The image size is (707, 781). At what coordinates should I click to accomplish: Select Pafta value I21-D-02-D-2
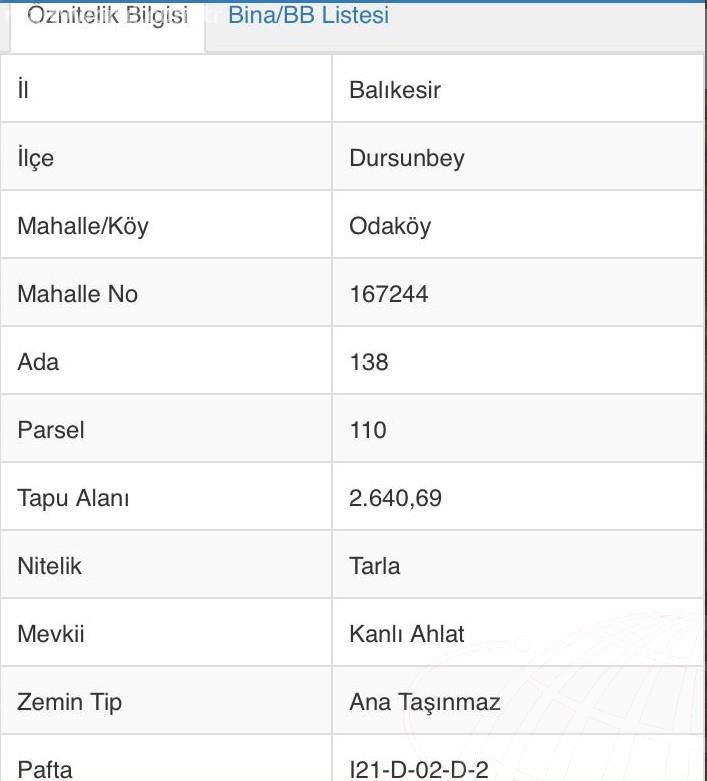(x=419, y=770)
